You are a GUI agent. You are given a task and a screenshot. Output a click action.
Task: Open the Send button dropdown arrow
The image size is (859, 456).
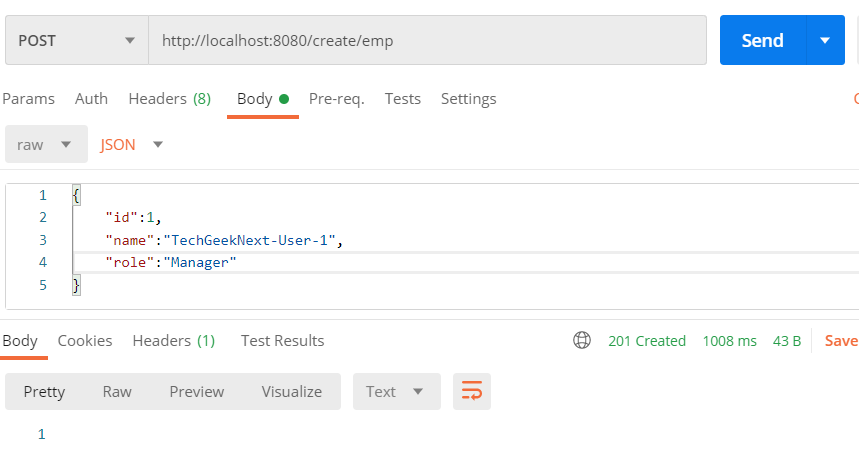(x=825, y=40)
